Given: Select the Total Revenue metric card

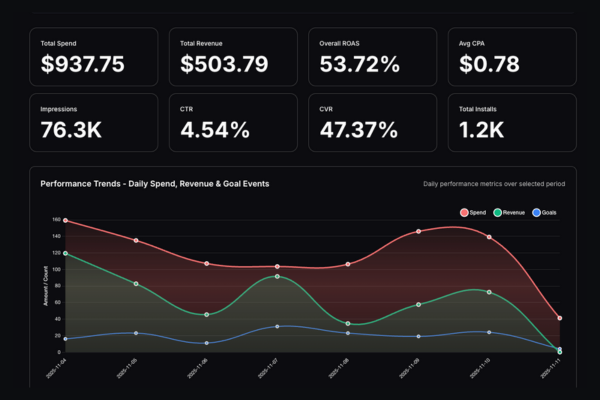Looking at the screenshot, I should point(233,56).
